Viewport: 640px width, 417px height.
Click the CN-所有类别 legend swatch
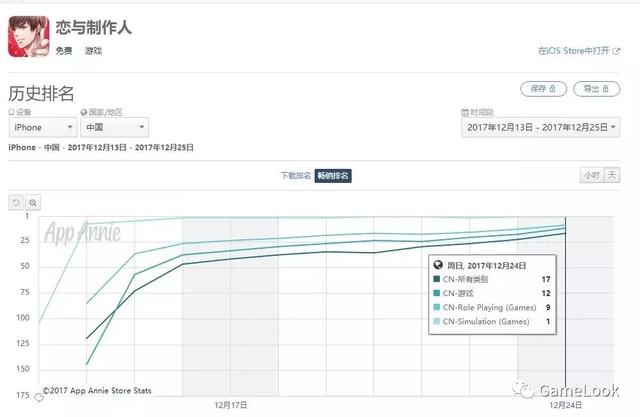[x=436, y=279]
